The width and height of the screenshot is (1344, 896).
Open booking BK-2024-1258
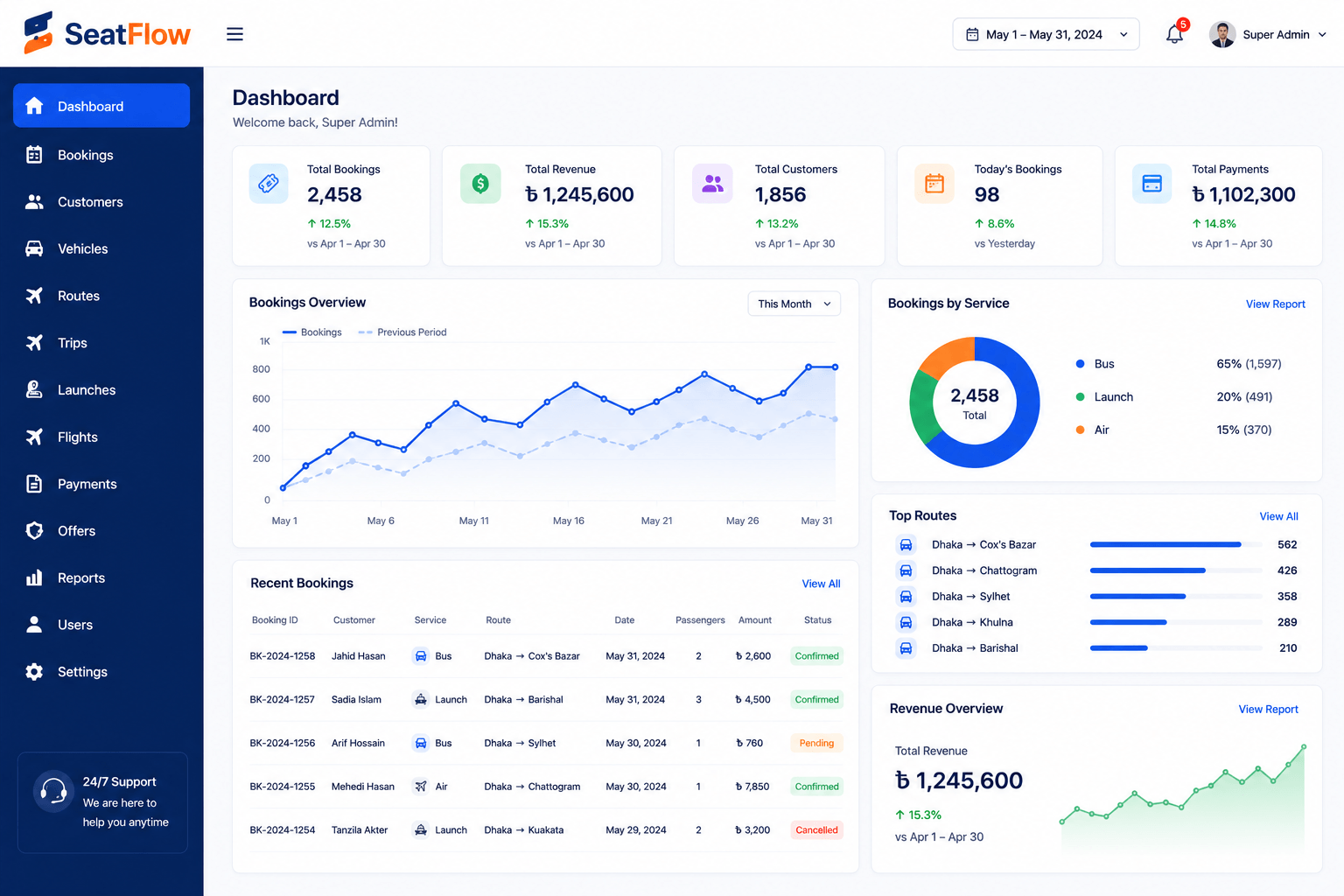283,656
